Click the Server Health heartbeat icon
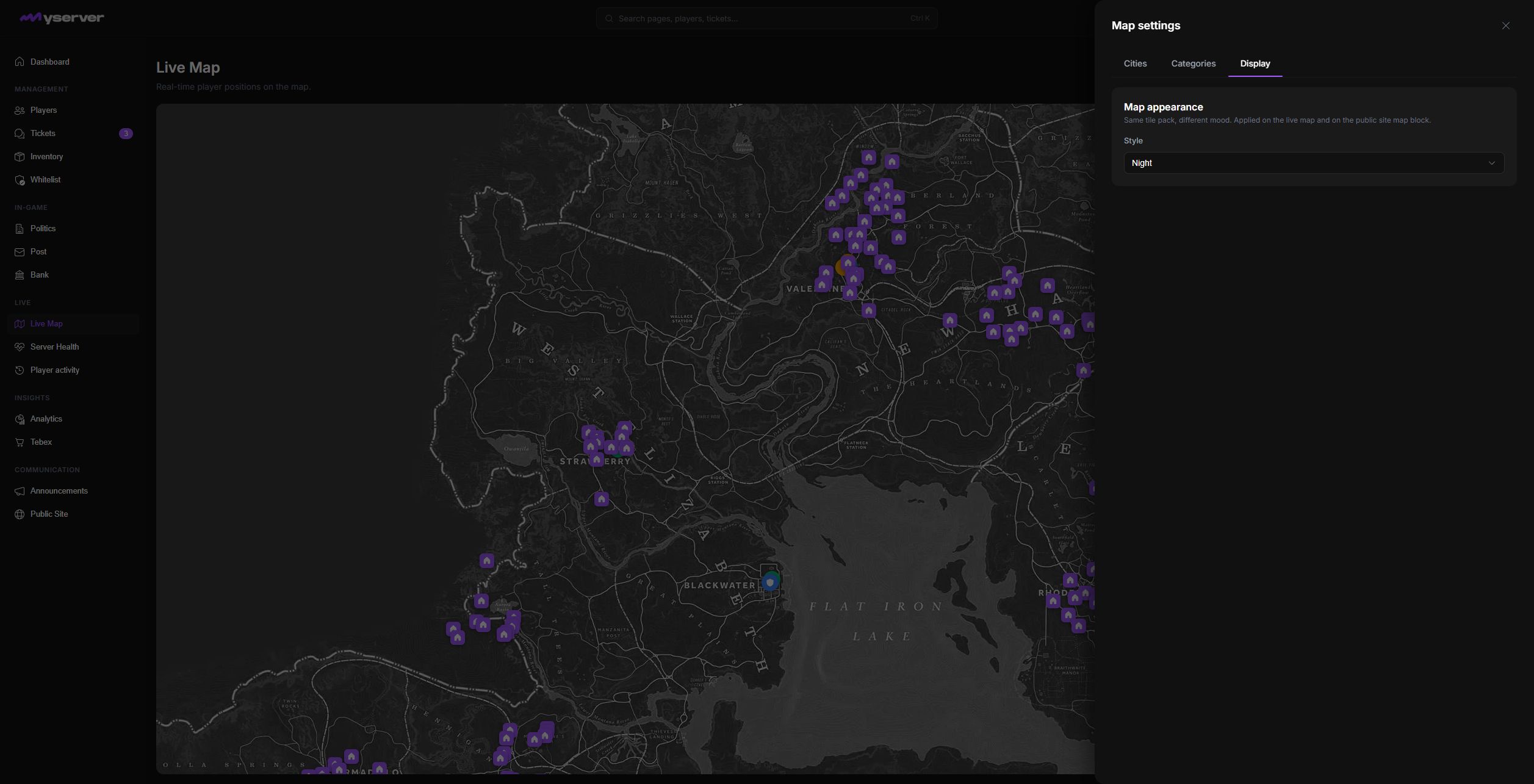This screenshot has width=1534, height=784. click(x=20, y=347)
